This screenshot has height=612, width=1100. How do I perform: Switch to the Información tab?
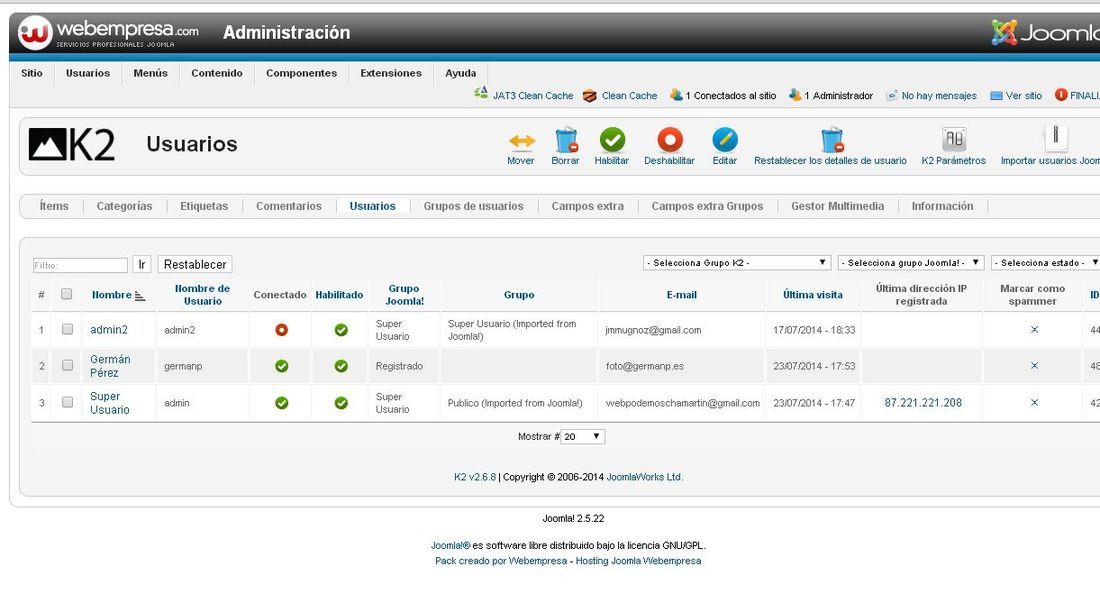point(942,206)
